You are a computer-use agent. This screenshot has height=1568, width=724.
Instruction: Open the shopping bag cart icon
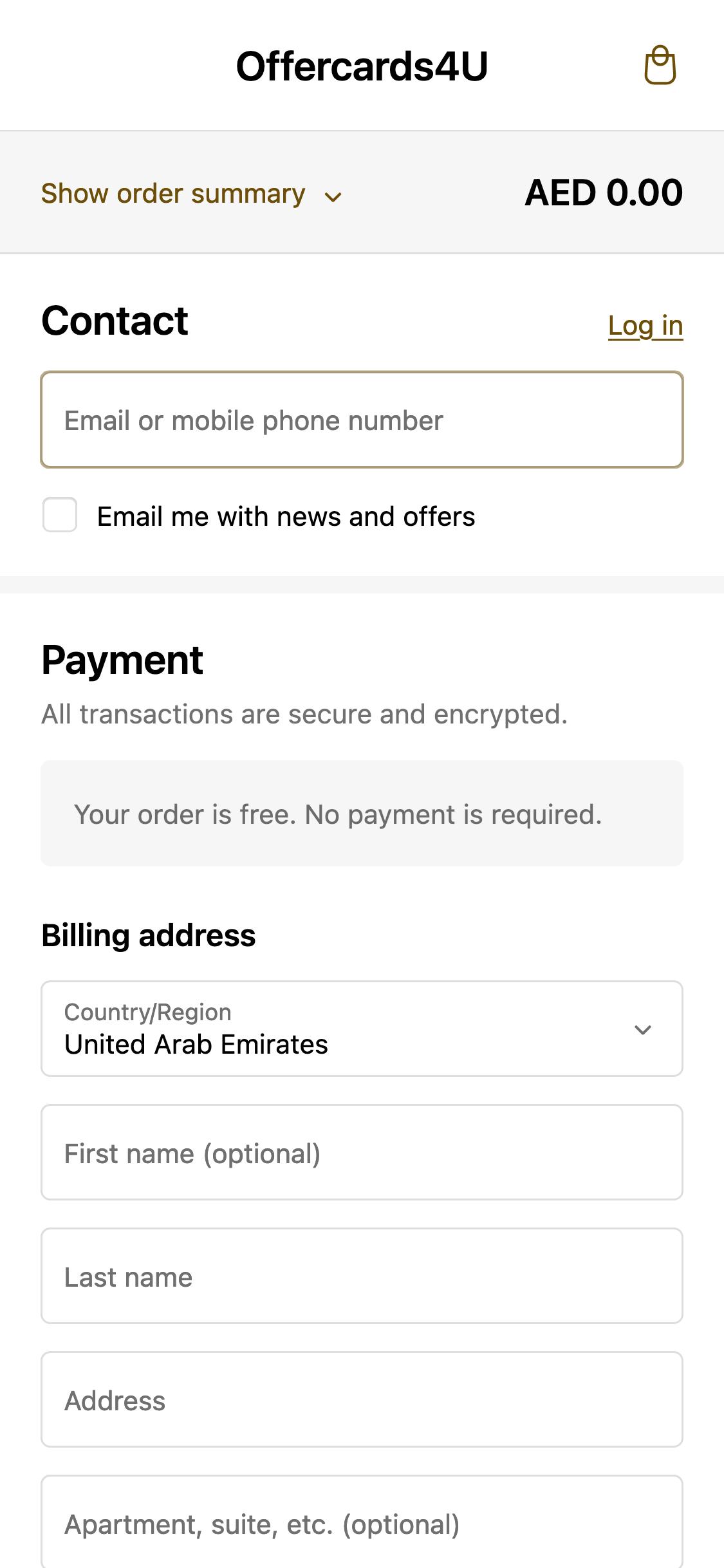(x=660, y=65)
